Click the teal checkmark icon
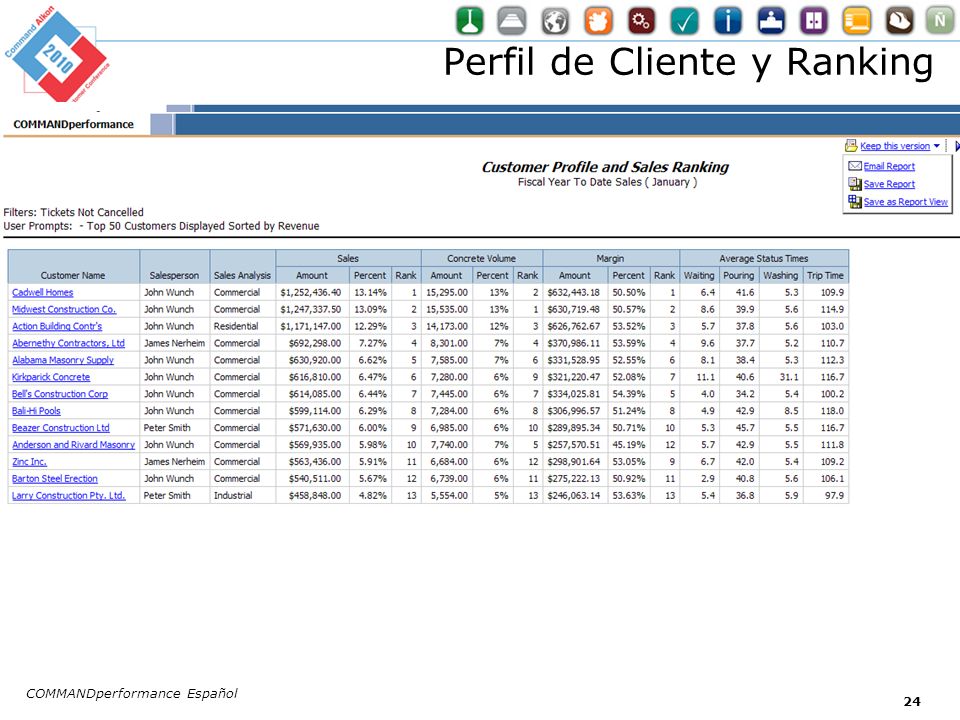Image resolution: width=960 pixels, height=720 pixels. (684, 21)
